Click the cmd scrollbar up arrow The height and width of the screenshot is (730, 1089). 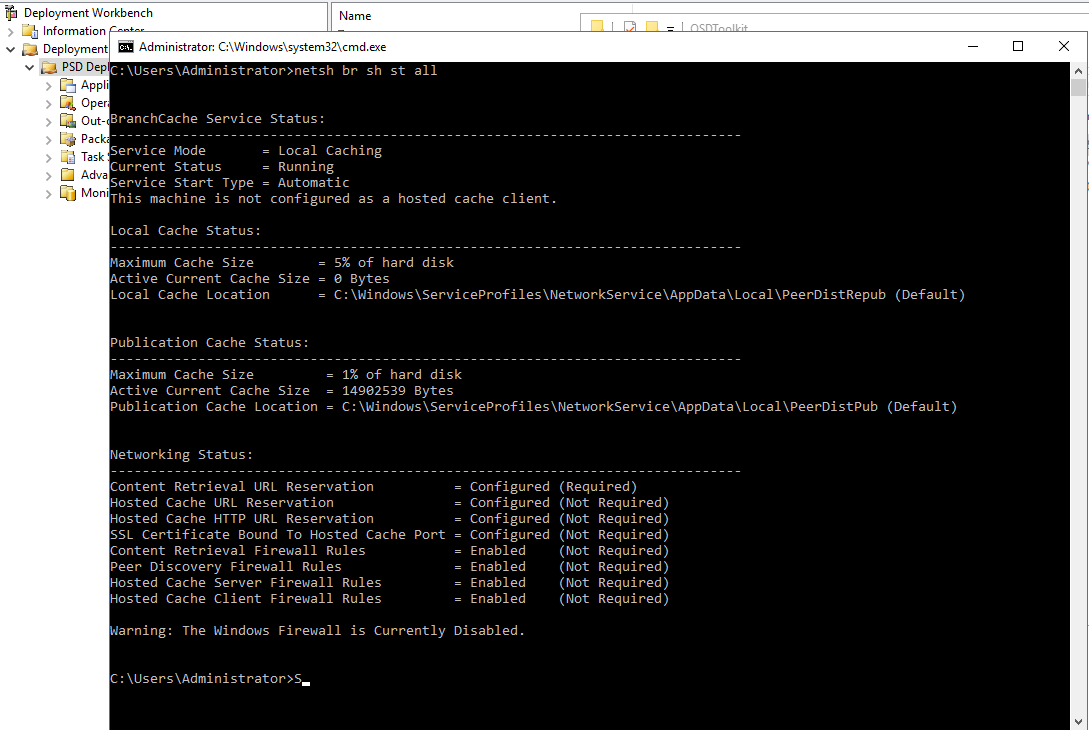pyautogui.click(x=1078, y=70)
